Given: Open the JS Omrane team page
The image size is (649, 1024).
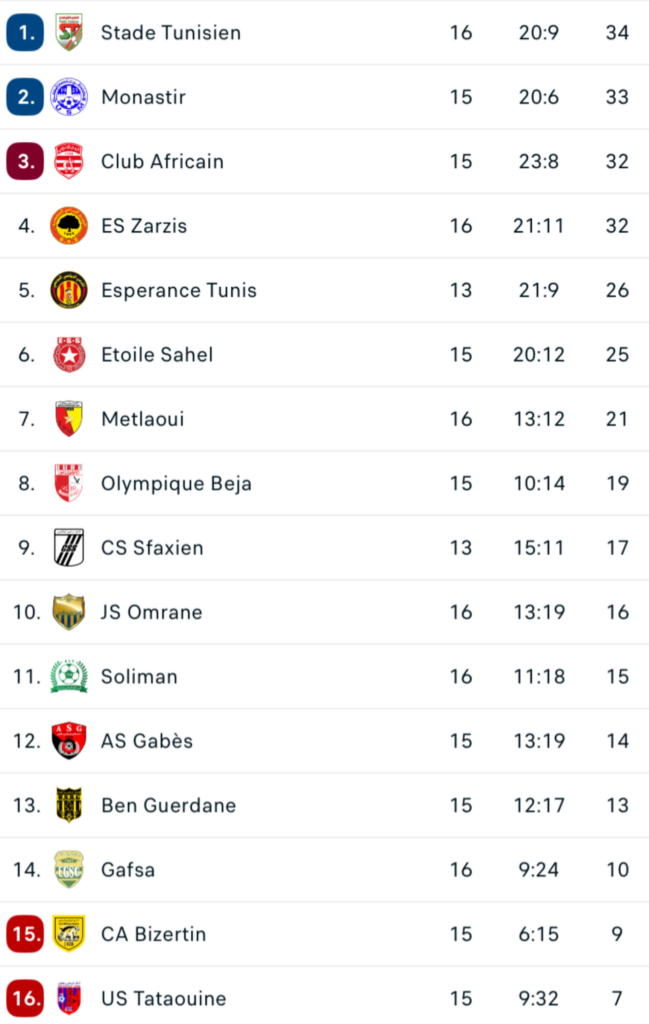Looking at the screenshot, I should 151,612.
